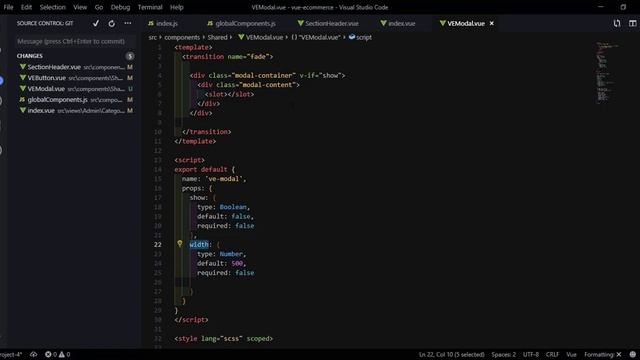Open the View menu
The width and height of the screenshot is (640, 360).
pyautogui.click(x=80, y=7)
